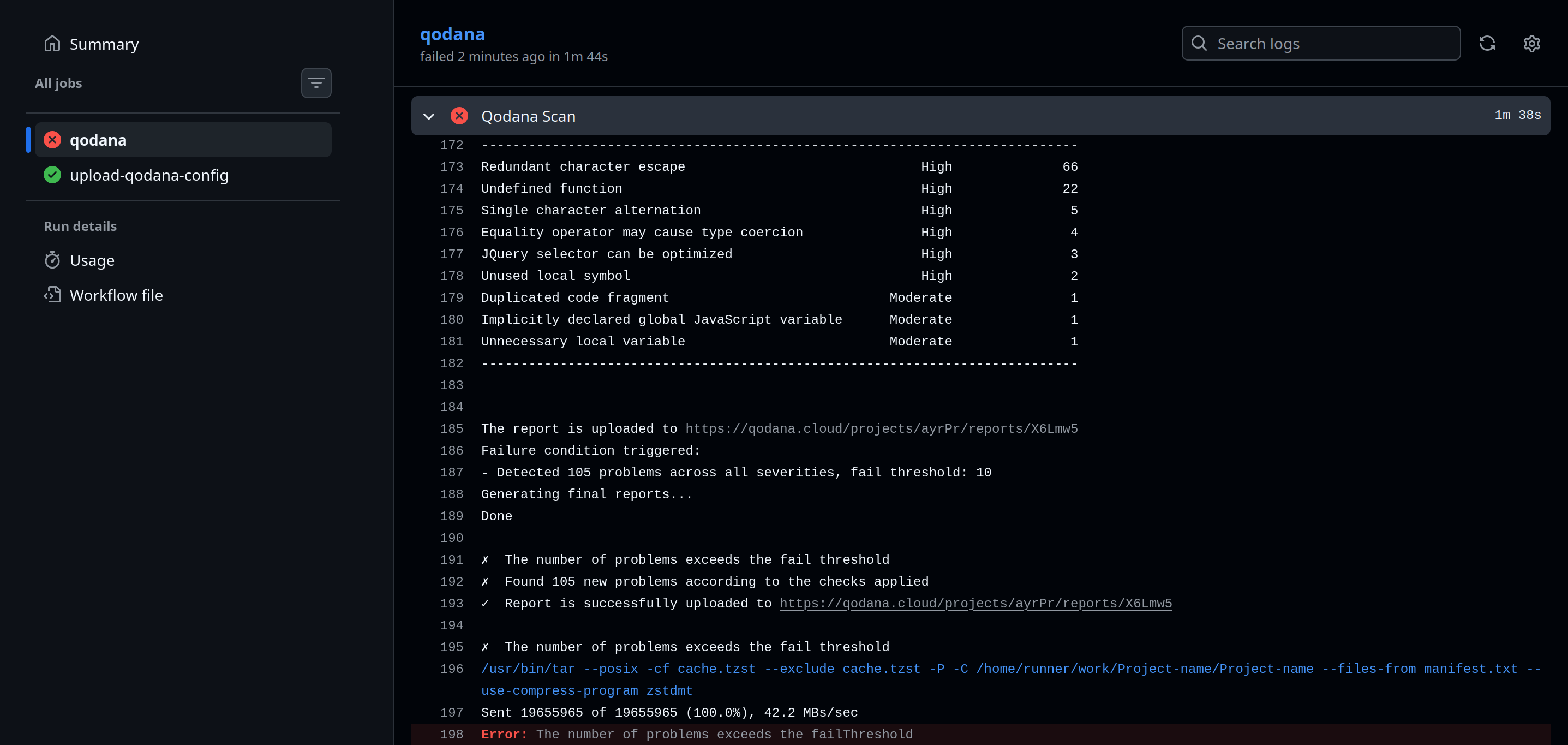Screen dimensions: 1568x745
Task: Refresh logs with the re-run arrows icon
Action: click(1486, 44)
